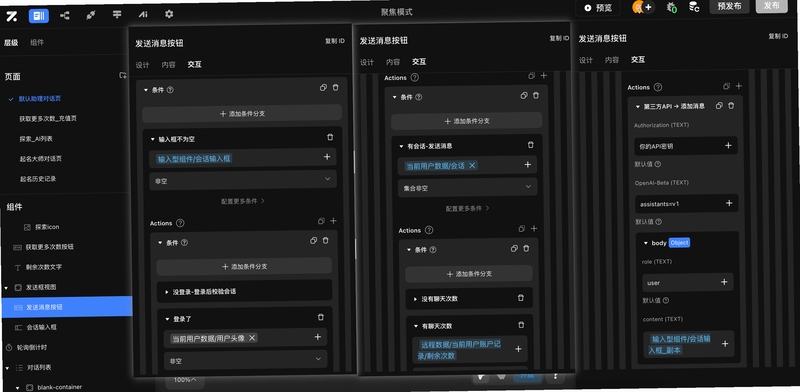800x392 pixels.
Task: Open the bug debug icon showing 0
Action: click(x=671, y=7)
